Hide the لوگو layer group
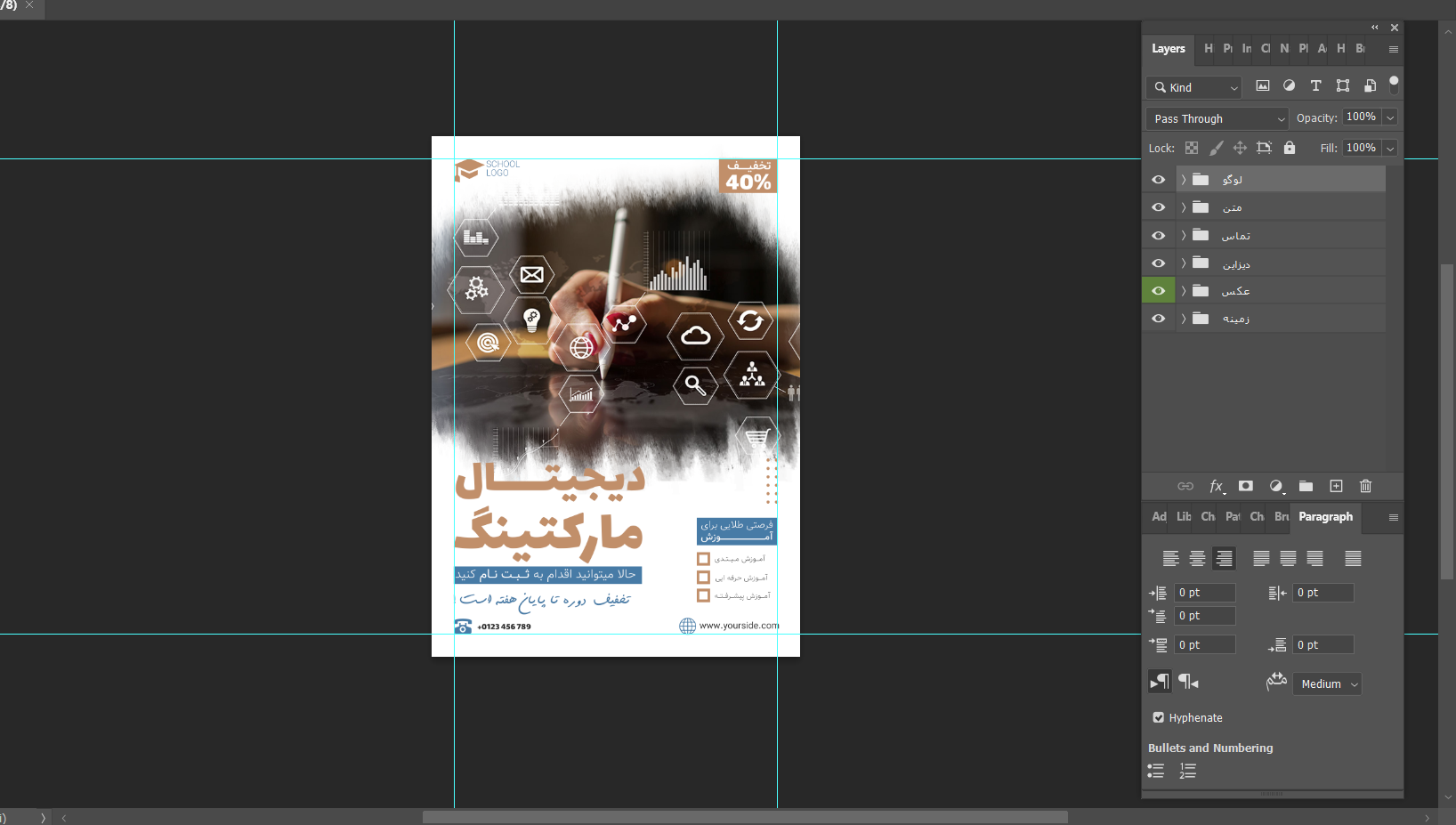 (1158, 180)
